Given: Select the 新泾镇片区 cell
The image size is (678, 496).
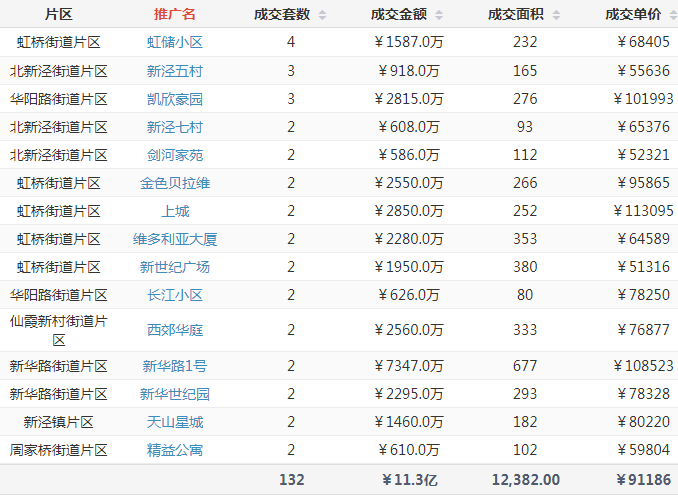Looking at the screenshot, I should 58,422.
